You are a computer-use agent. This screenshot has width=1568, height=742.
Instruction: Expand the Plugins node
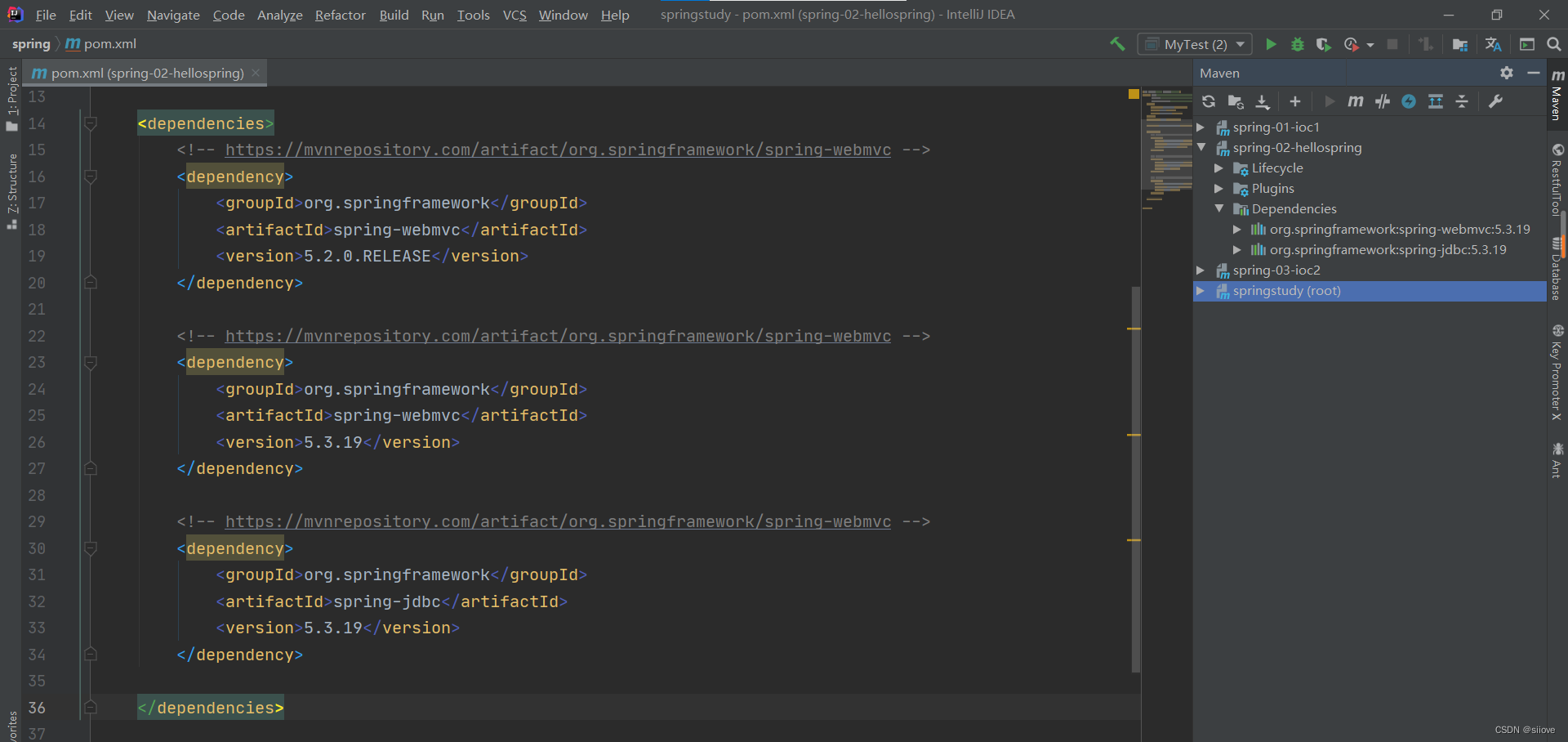click(x=1218, y=189)
